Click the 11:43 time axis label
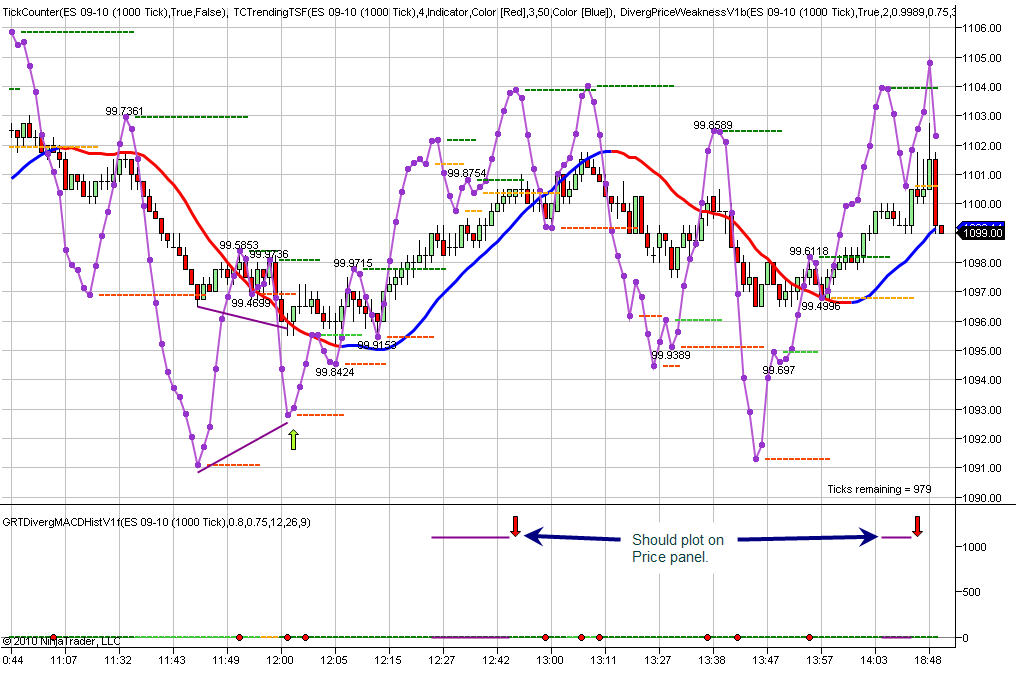The image size is (1016, 674). (x=172, y=660)
